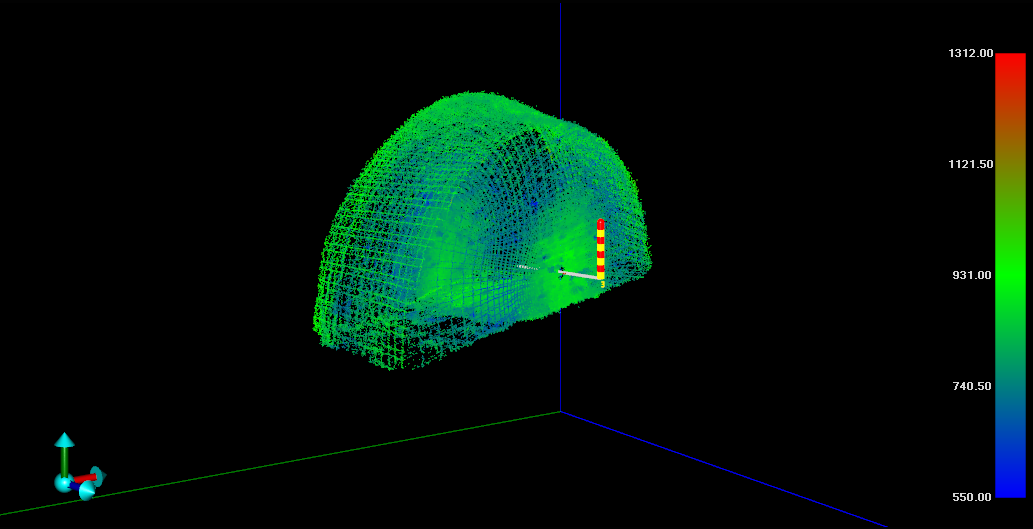Click the 550.00 scale minimum label

[970, 497]
